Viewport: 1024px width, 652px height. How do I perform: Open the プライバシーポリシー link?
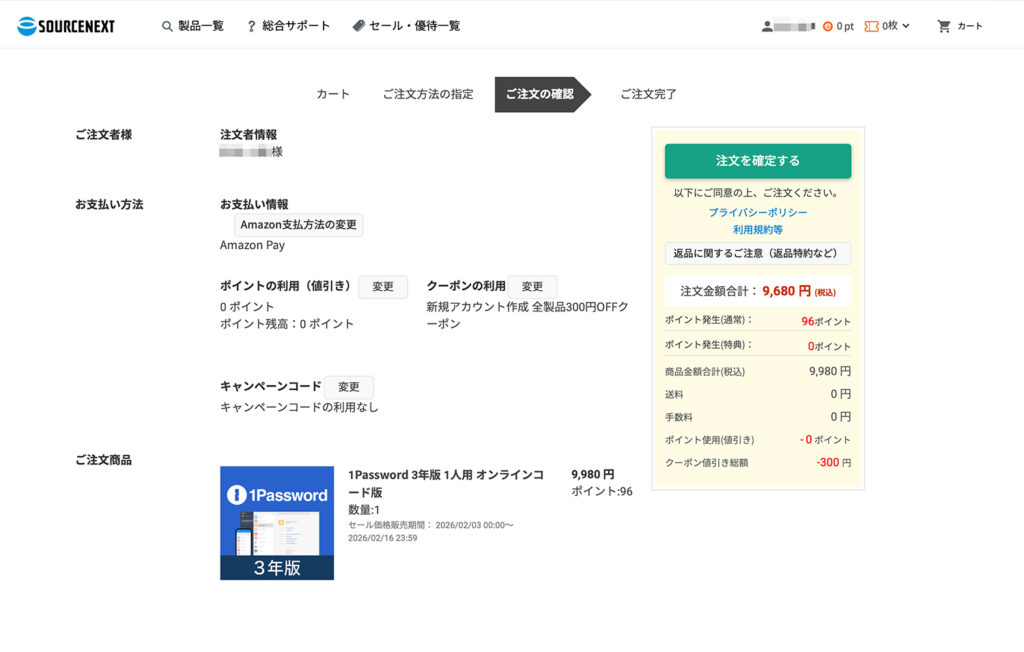[757, 212]
